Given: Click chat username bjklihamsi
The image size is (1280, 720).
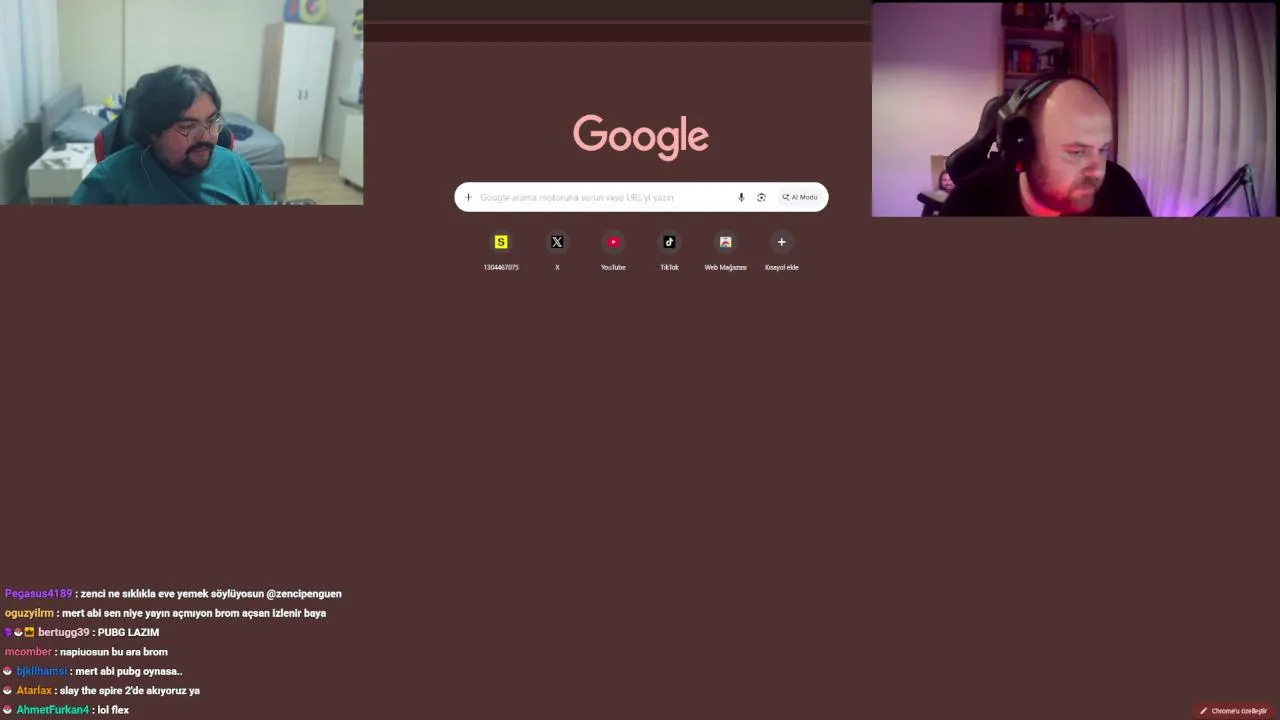Looking at the screenshot, I should [x=42, y=671].
